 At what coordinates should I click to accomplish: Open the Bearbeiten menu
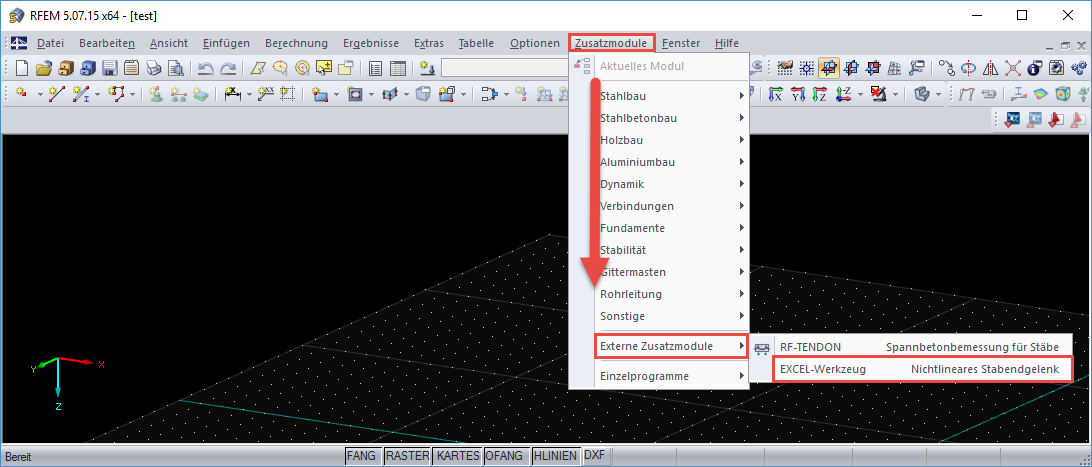pyautogui.click(x=107, y=43)
